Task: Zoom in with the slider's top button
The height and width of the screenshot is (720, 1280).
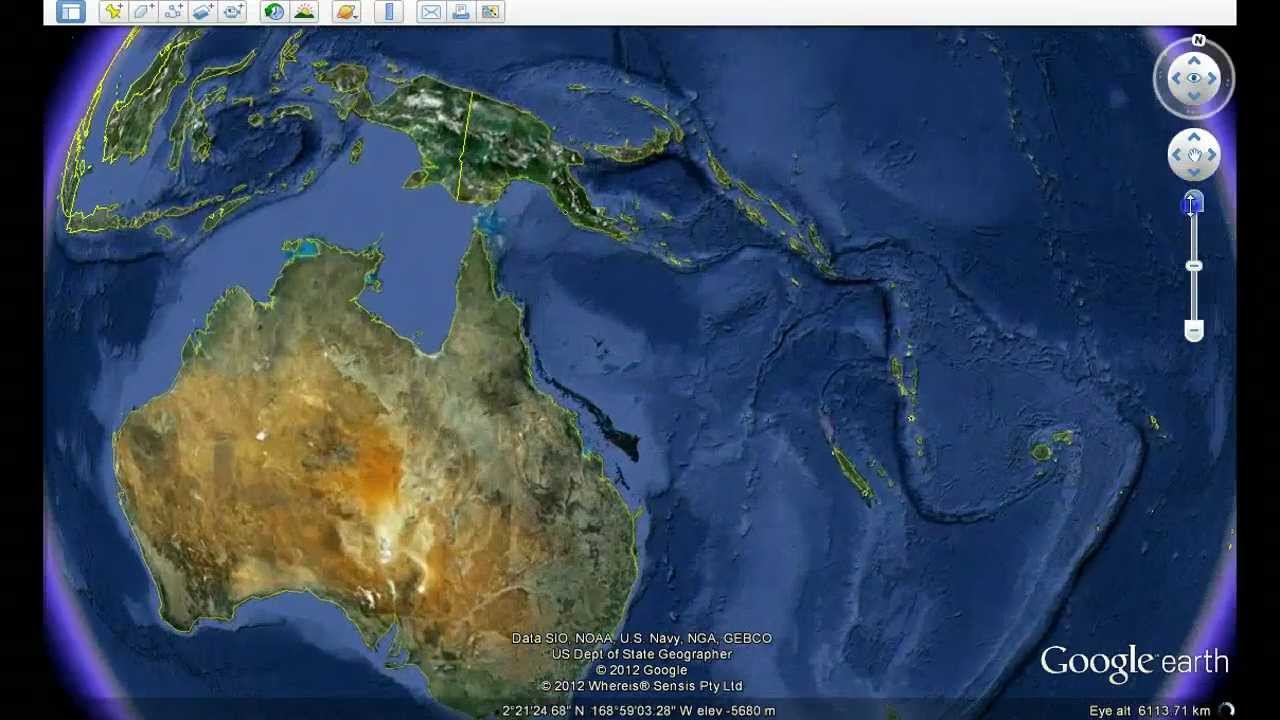Action: click(x=1194, y=203)
